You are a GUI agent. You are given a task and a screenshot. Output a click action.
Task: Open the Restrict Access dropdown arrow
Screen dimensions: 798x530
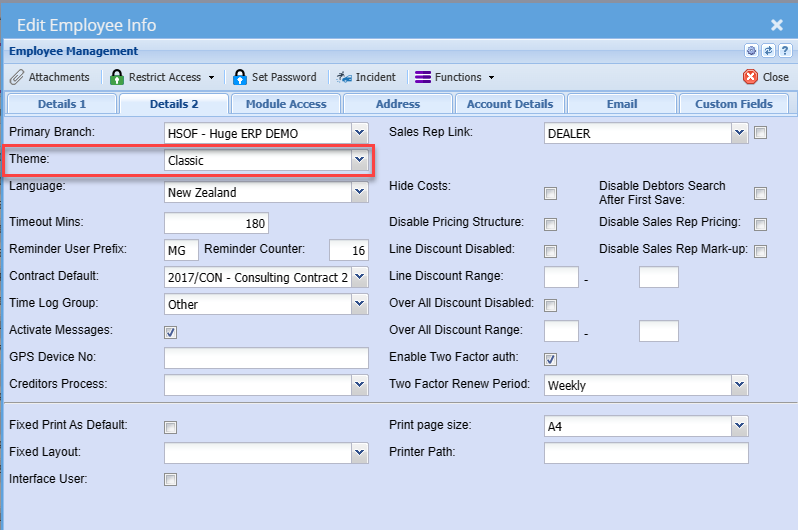pos(211,77)
